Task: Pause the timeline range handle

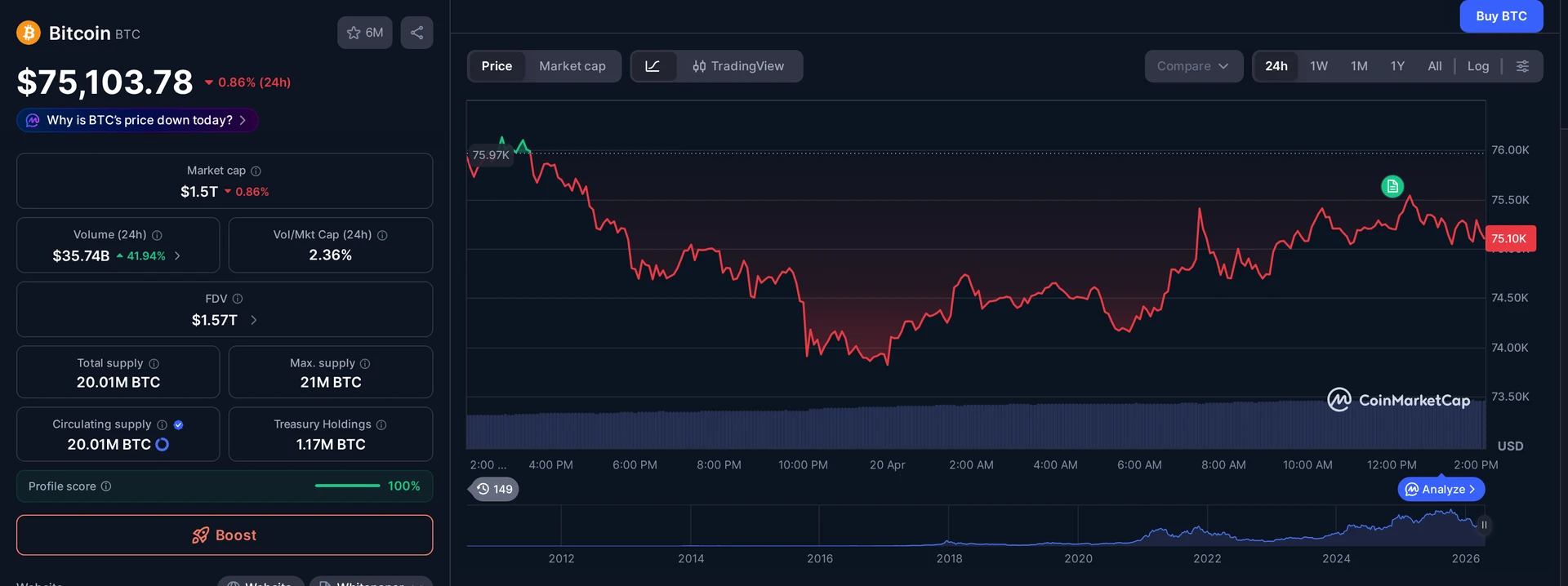Action: click(x=1484, y=525)
